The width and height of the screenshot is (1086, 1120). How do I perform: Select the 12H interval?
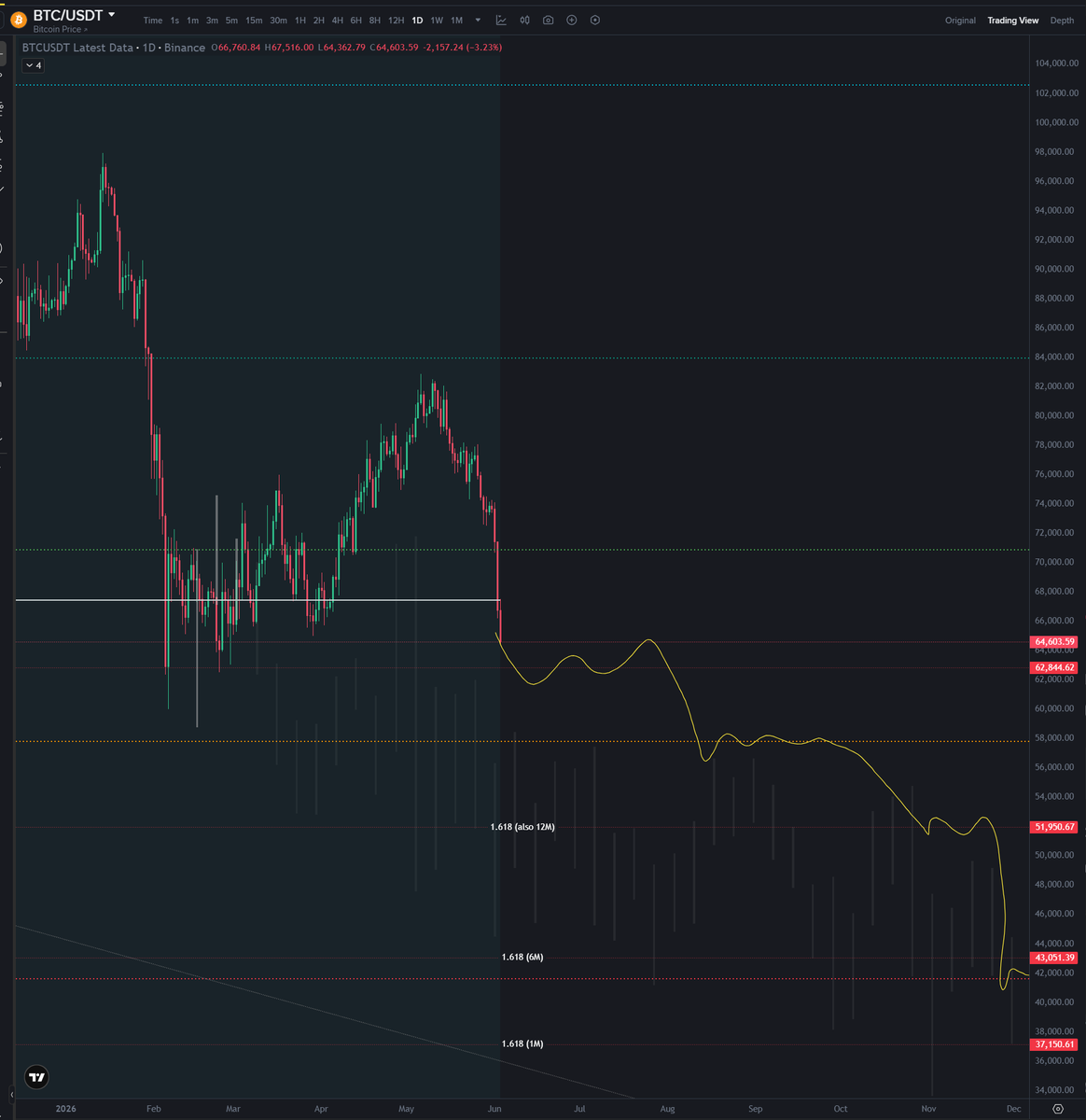[396, 21]
